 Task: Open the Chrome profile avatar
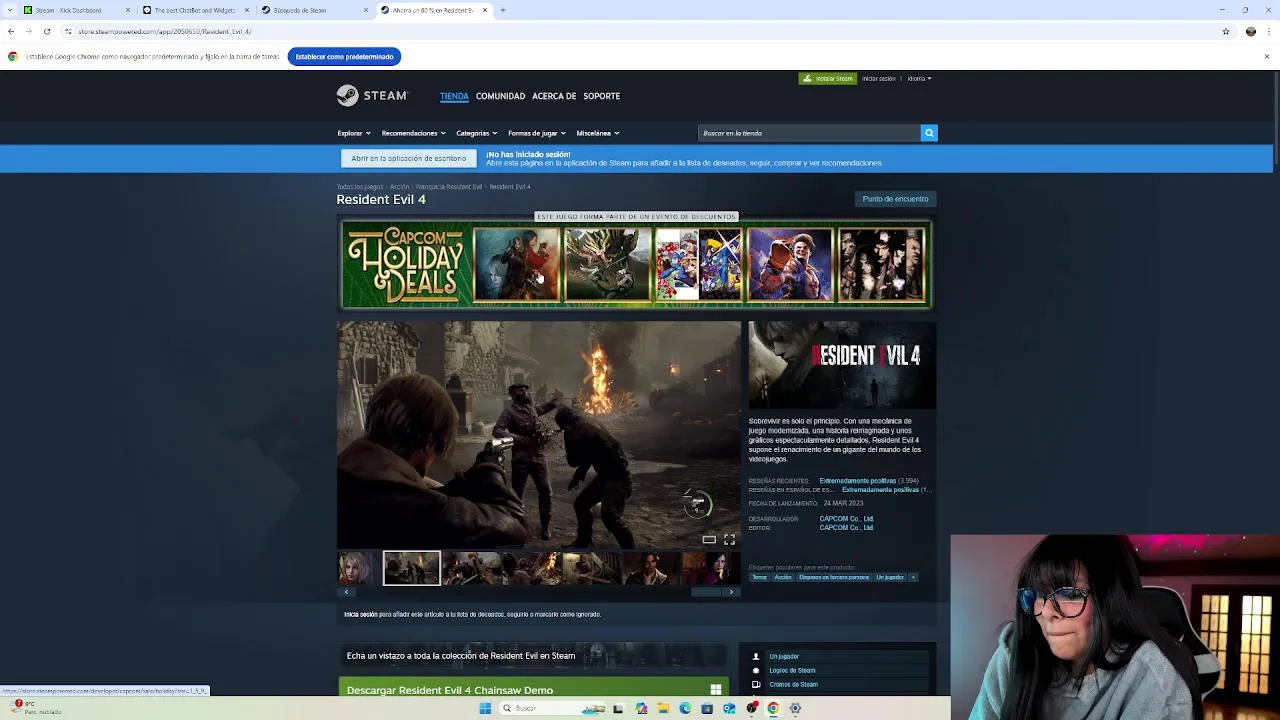click(x=1251, y=31)
